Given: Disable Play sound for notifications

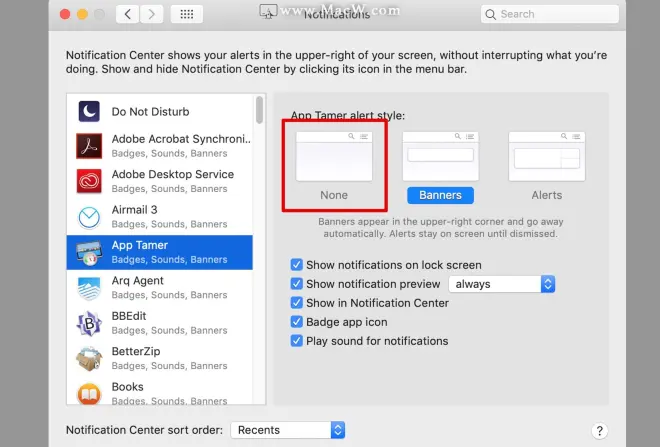Looking at the screenshot, I should [x=296, y=341].
